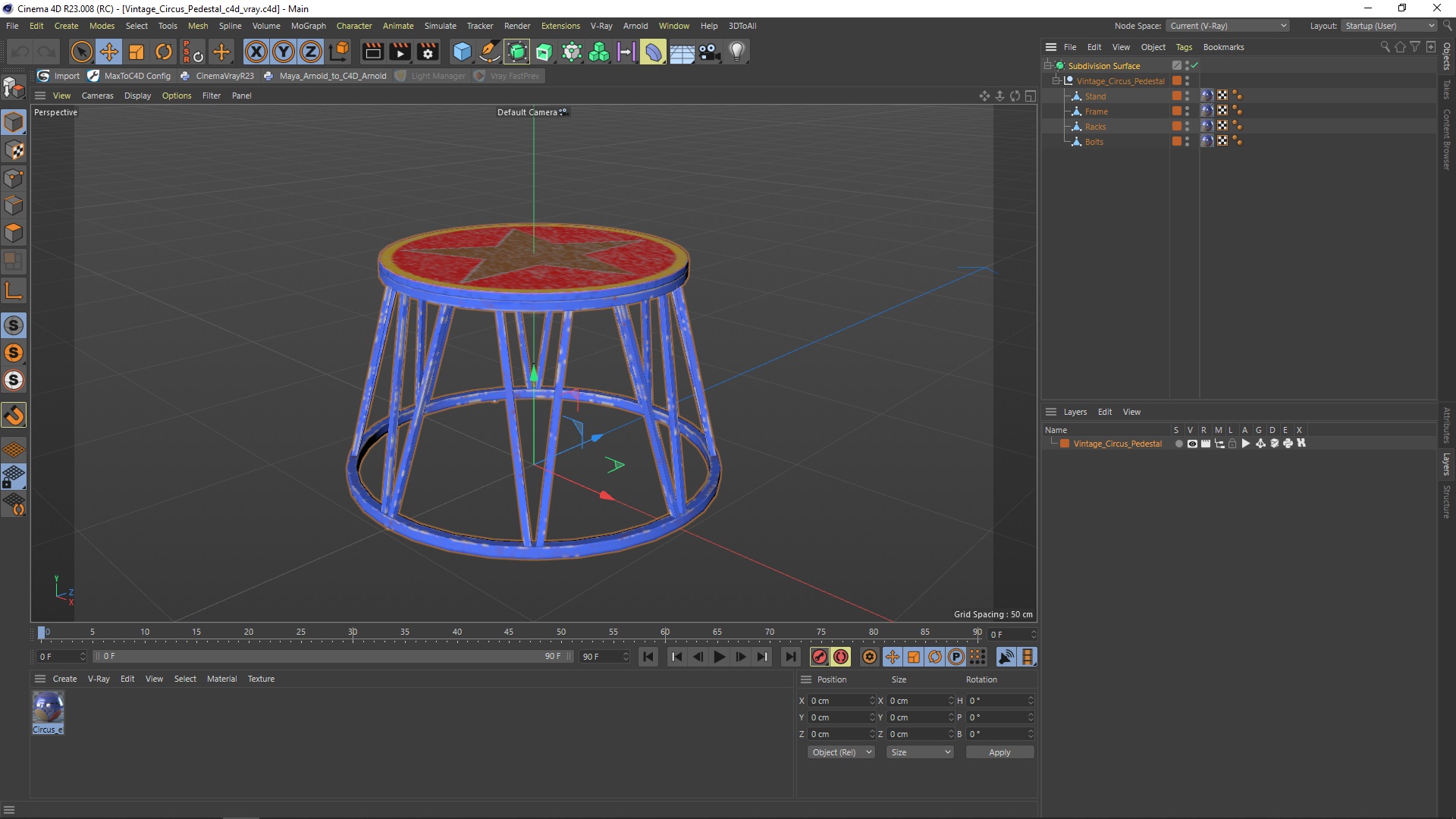
Task: Toggle Y axis lock
Action: pos(284,52)
